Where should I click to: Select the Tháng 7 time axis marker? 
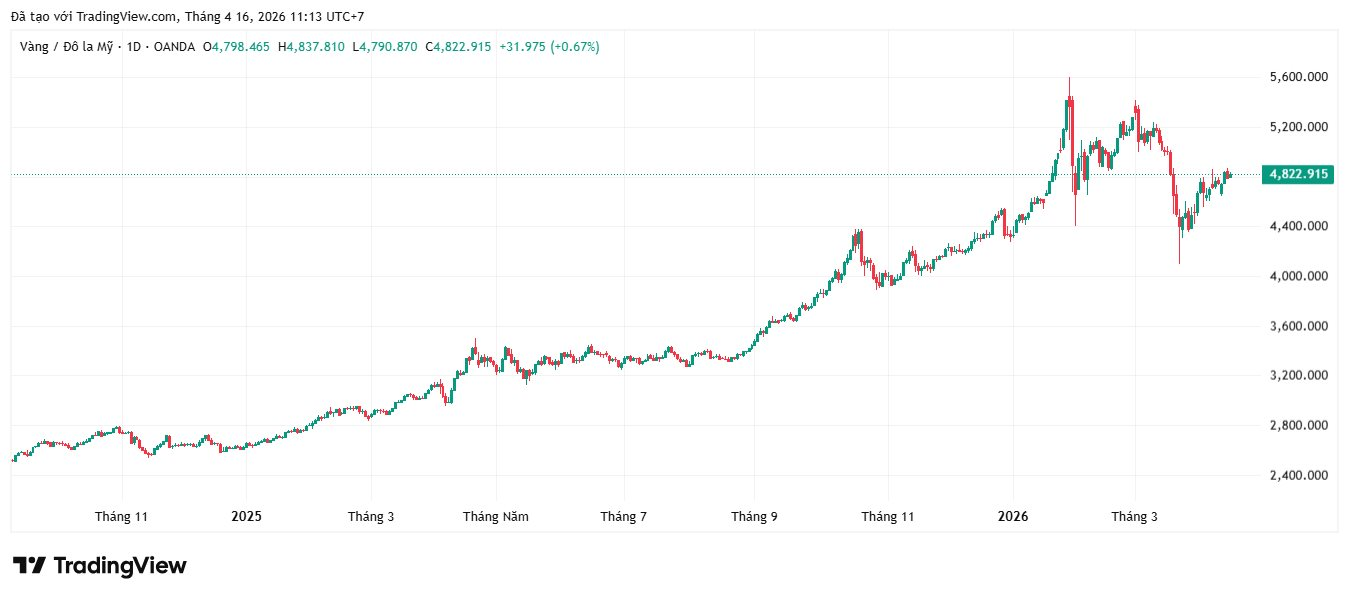click(623, 517)
